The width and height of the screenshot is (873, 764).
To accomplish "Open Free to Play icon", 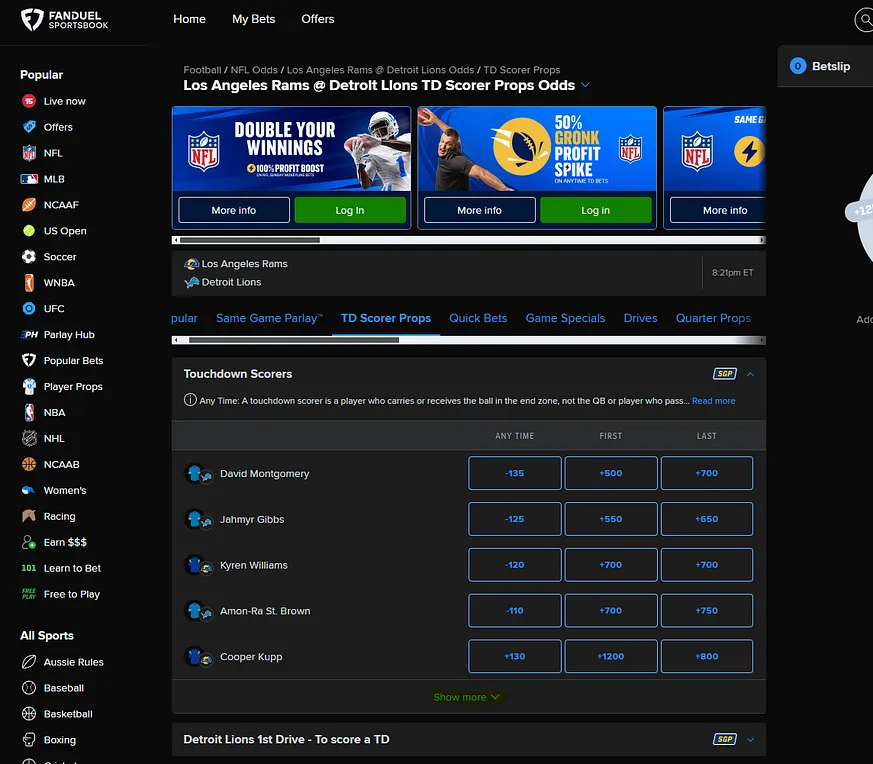I will coord(29,594).
